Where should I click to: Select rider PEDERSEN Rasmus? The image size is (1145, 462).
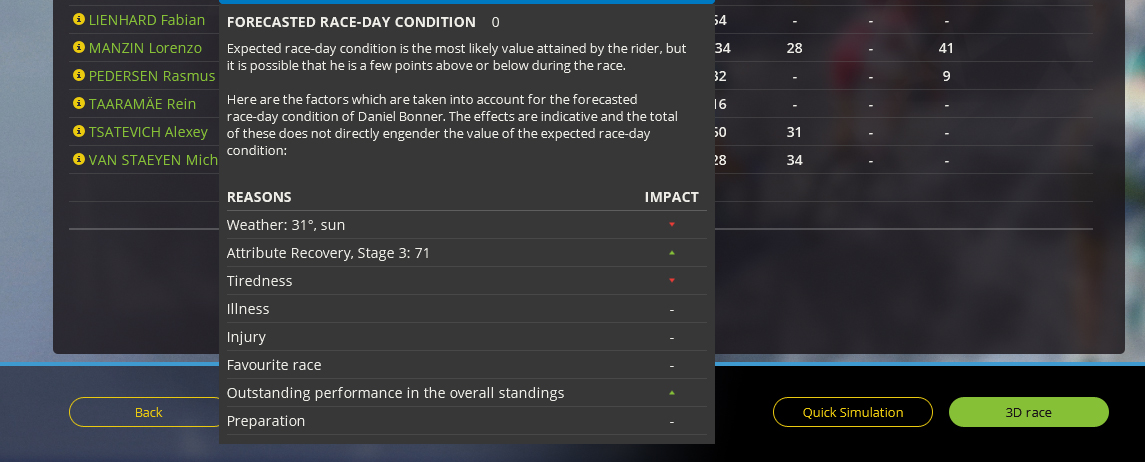point(151,76)
